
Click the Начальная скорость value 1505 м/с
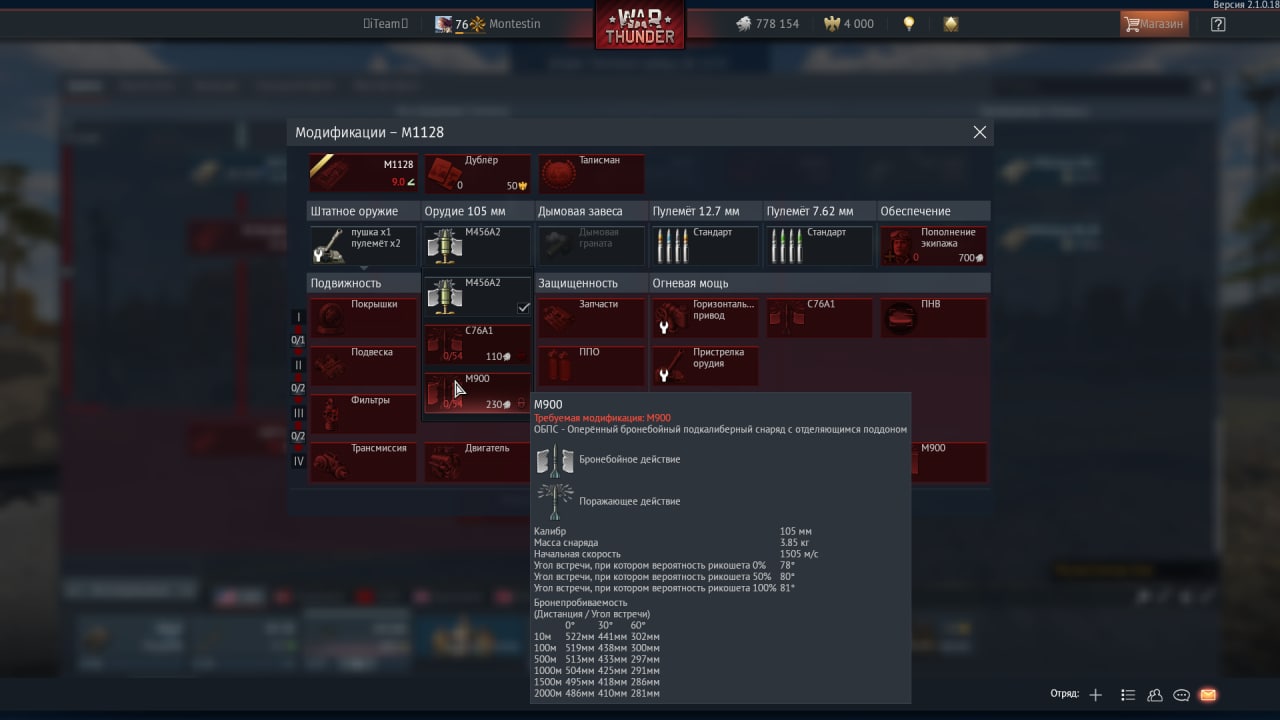coord(799,554)
